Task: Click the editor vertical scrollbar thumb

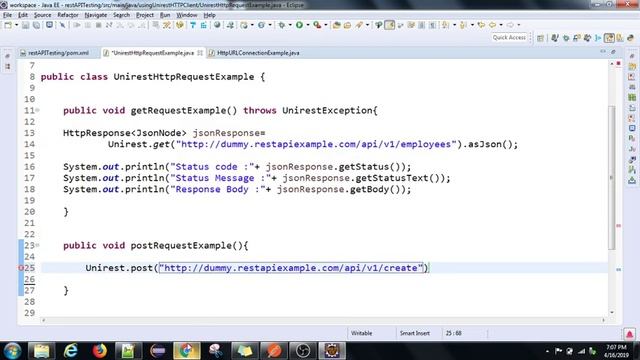Action: coord(611,178)
